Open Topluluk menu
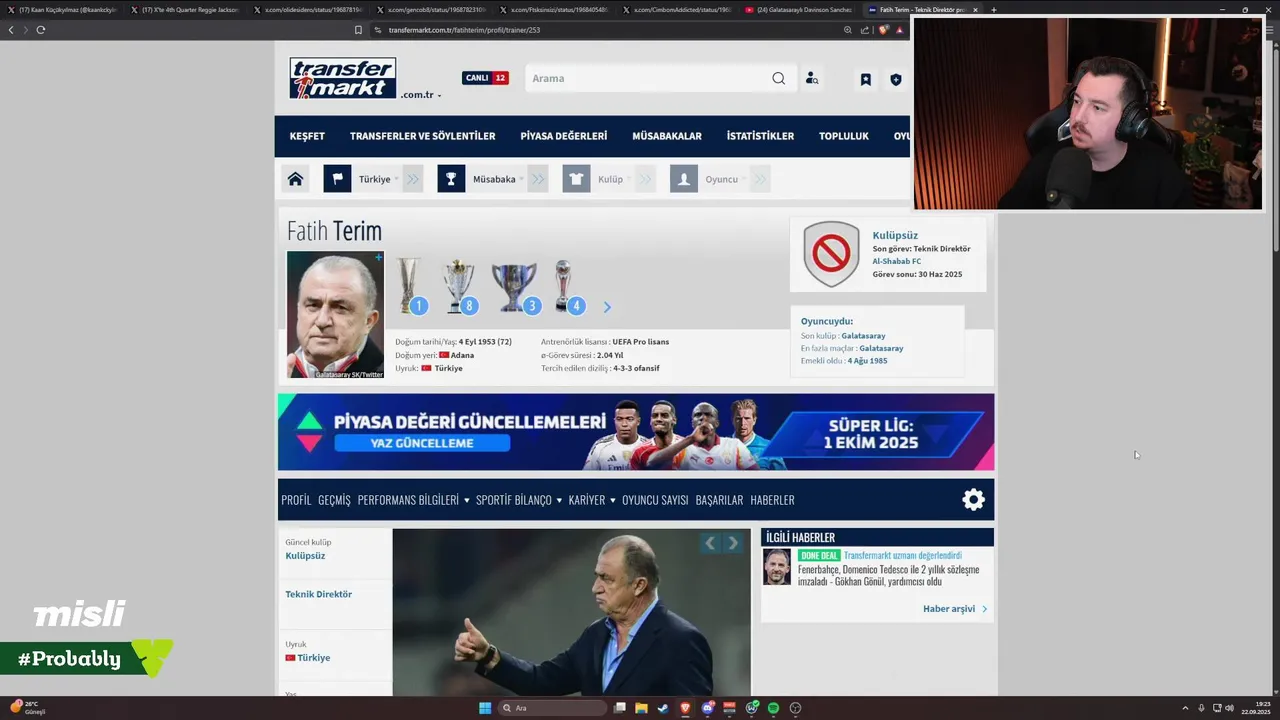 click(844, 136)
